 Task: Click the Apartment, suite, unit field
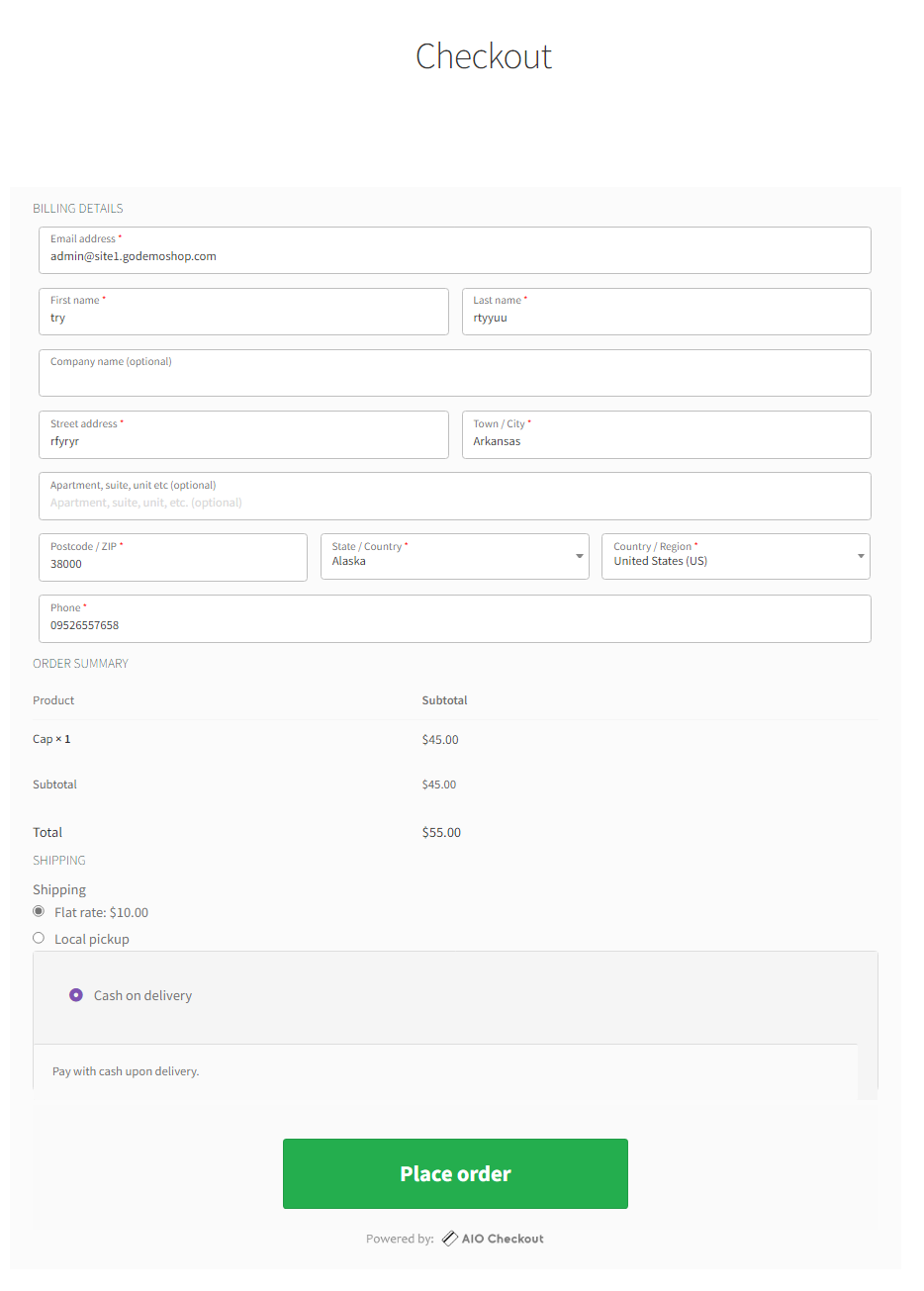coord(455,497)
